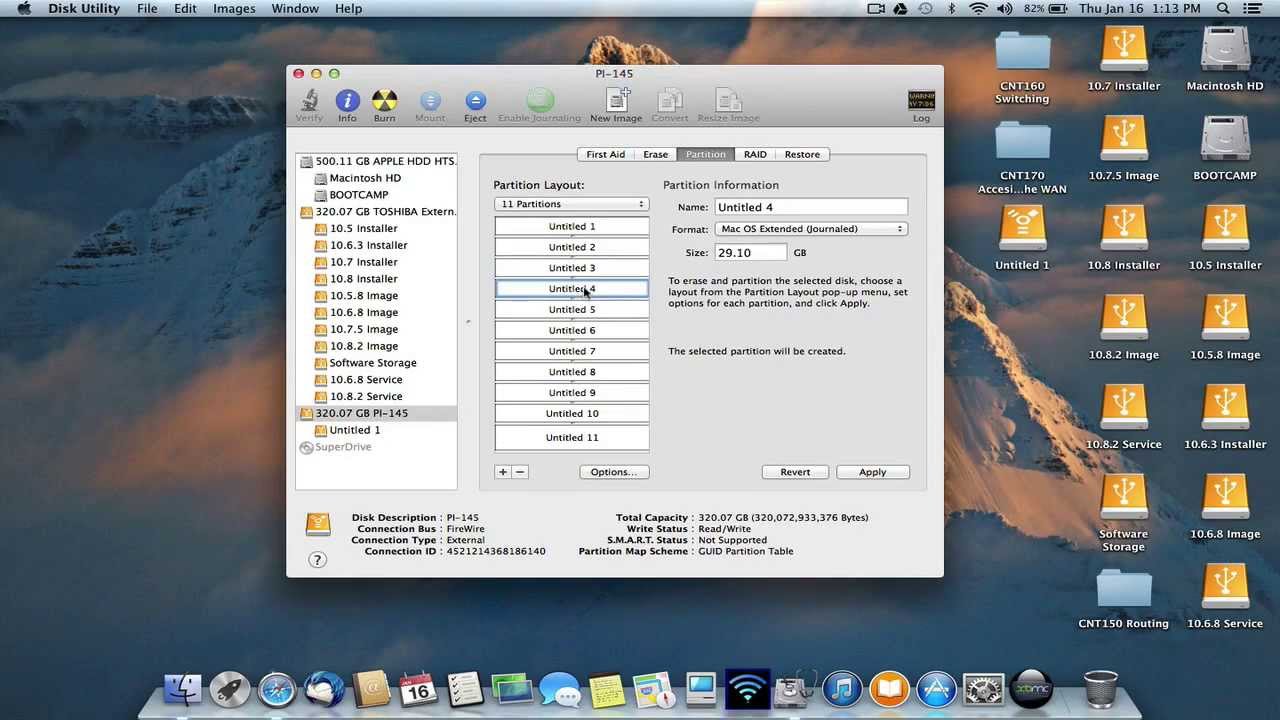Select the Macintosh HD desktop icon
This screenshot has width=1280, height=720.
1225,60
